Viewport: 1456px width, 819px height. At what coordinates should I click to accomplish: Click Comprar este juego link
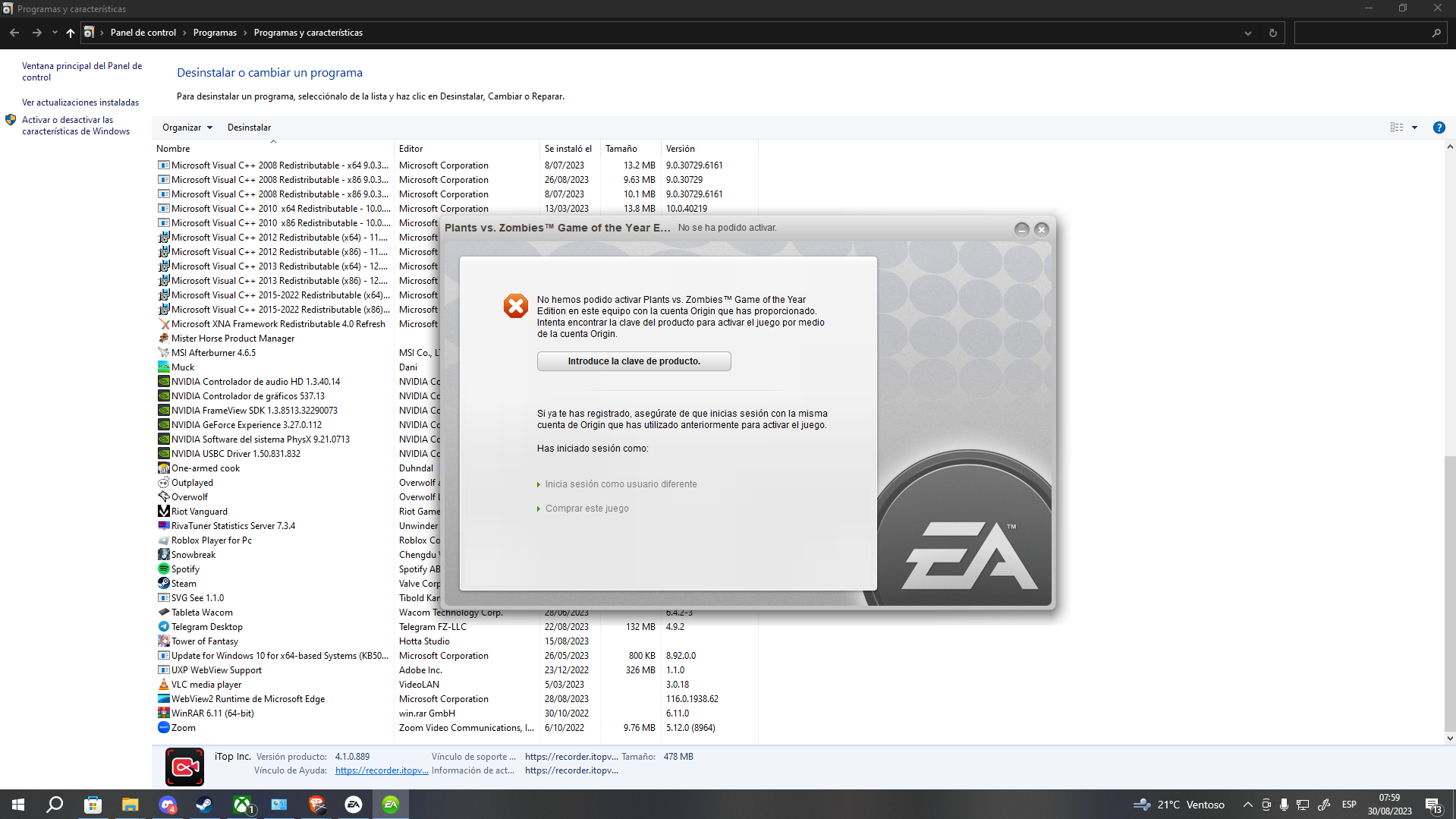586,509
